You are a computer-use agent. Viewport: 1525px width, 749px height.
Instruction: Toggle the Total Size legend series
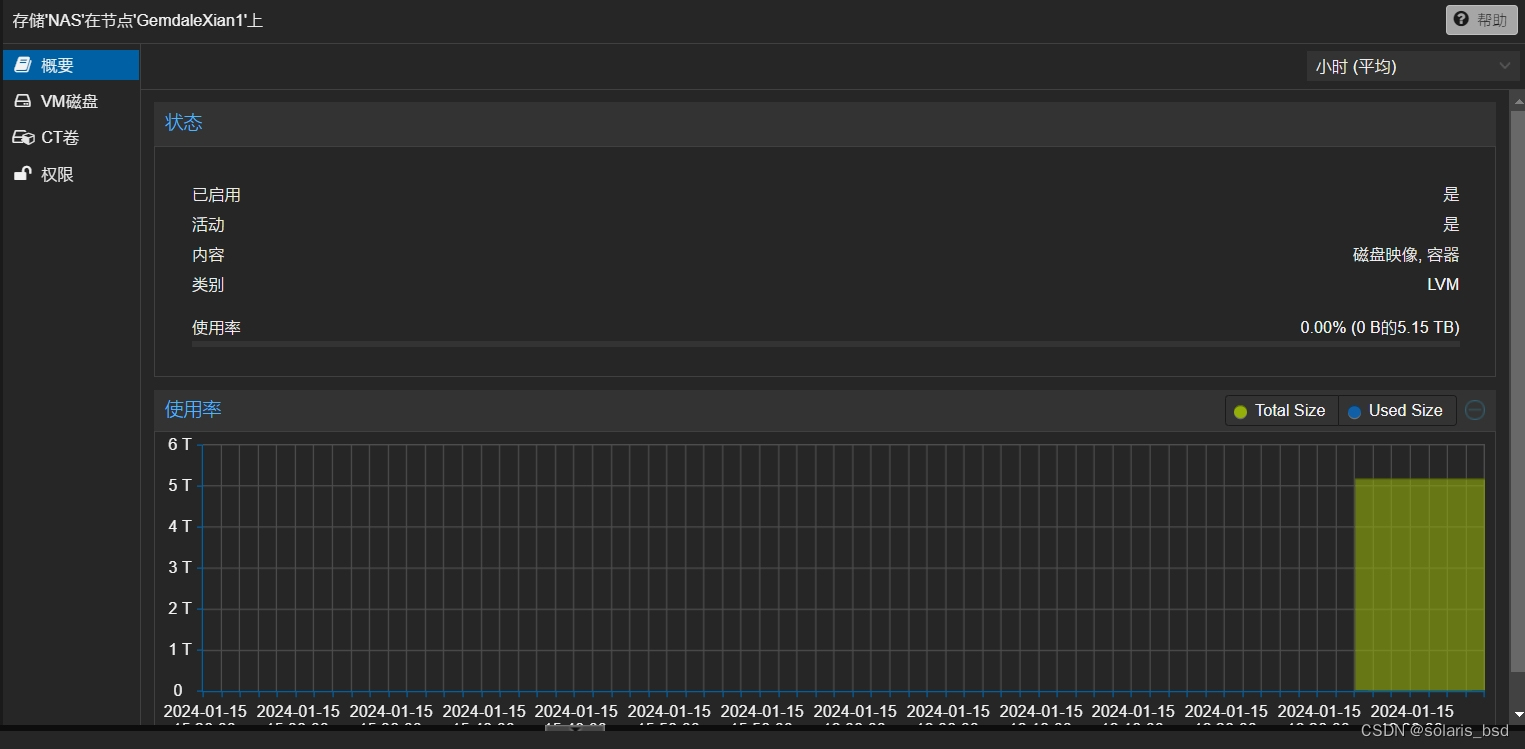coord(1281,411)
